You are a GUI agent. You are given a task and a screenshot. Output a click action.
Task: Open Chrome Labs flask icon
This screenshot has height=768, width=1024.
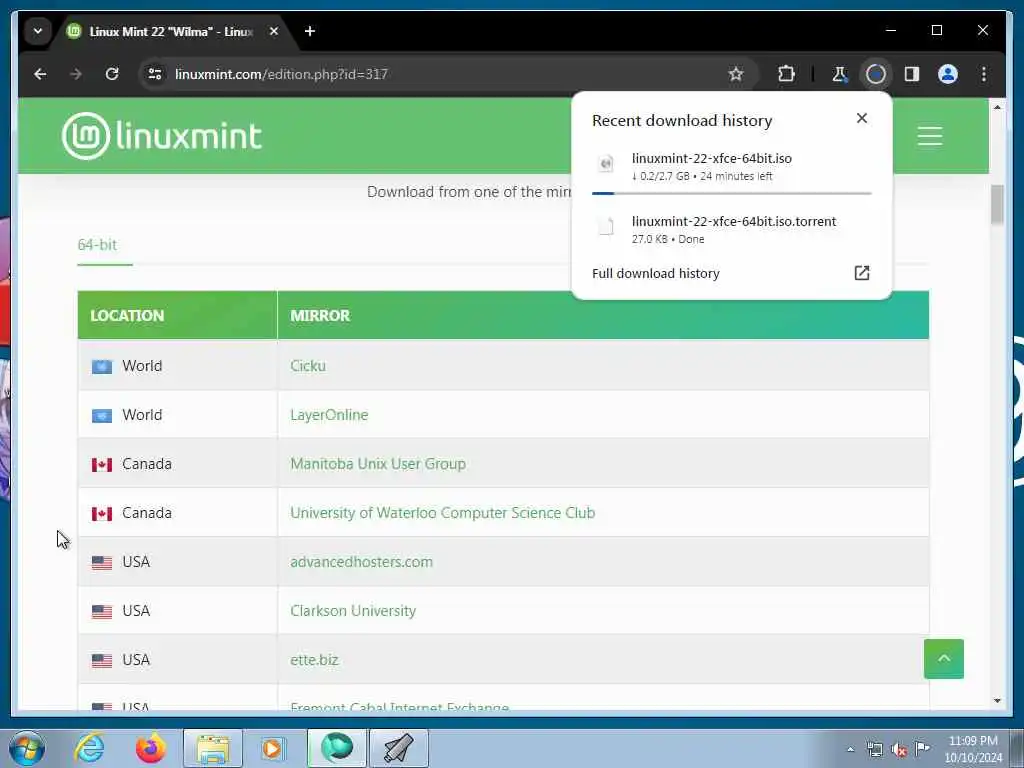click(840, 74)
